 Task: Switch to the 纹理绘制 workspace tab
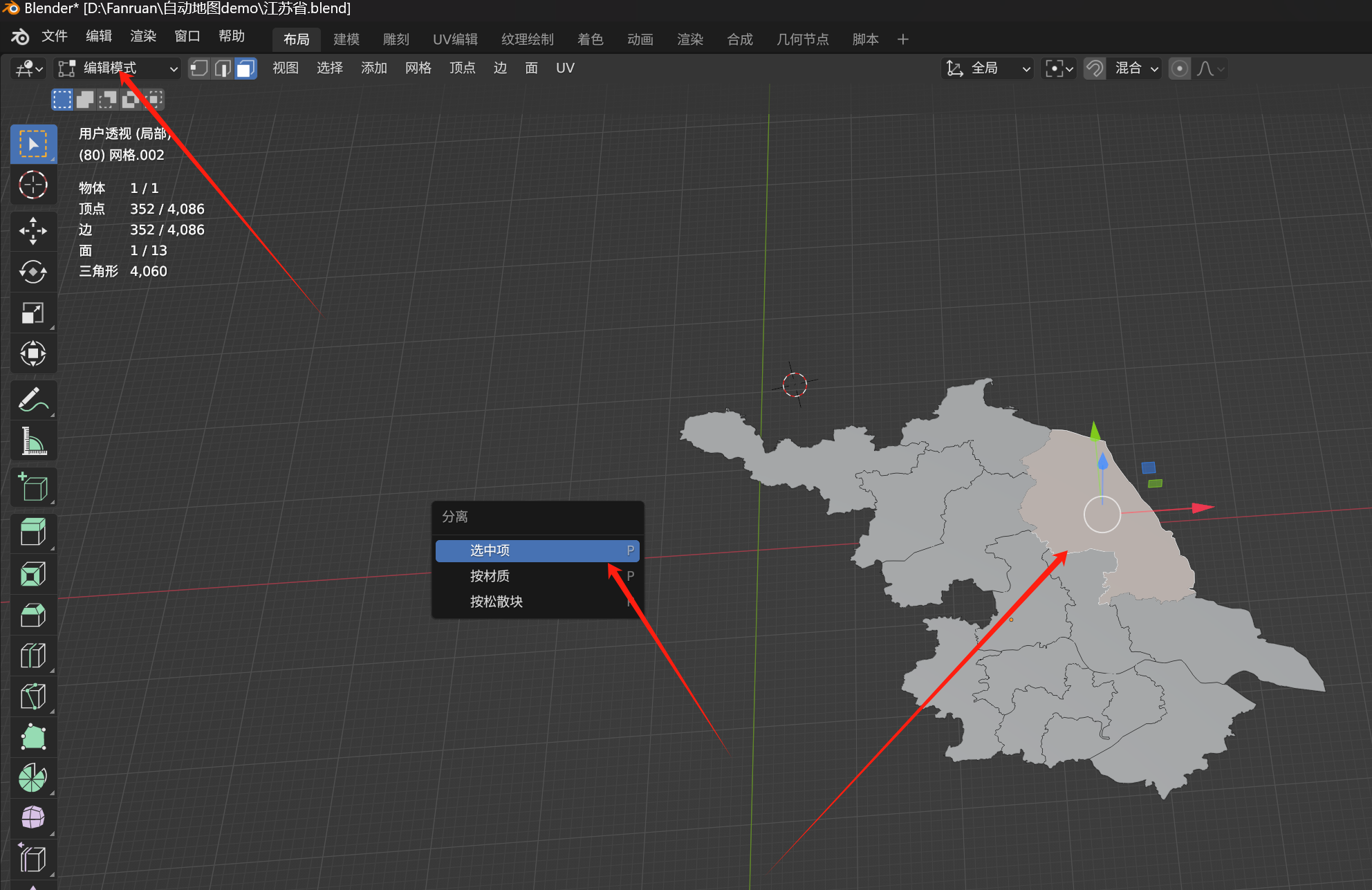[x=528, y=39]
